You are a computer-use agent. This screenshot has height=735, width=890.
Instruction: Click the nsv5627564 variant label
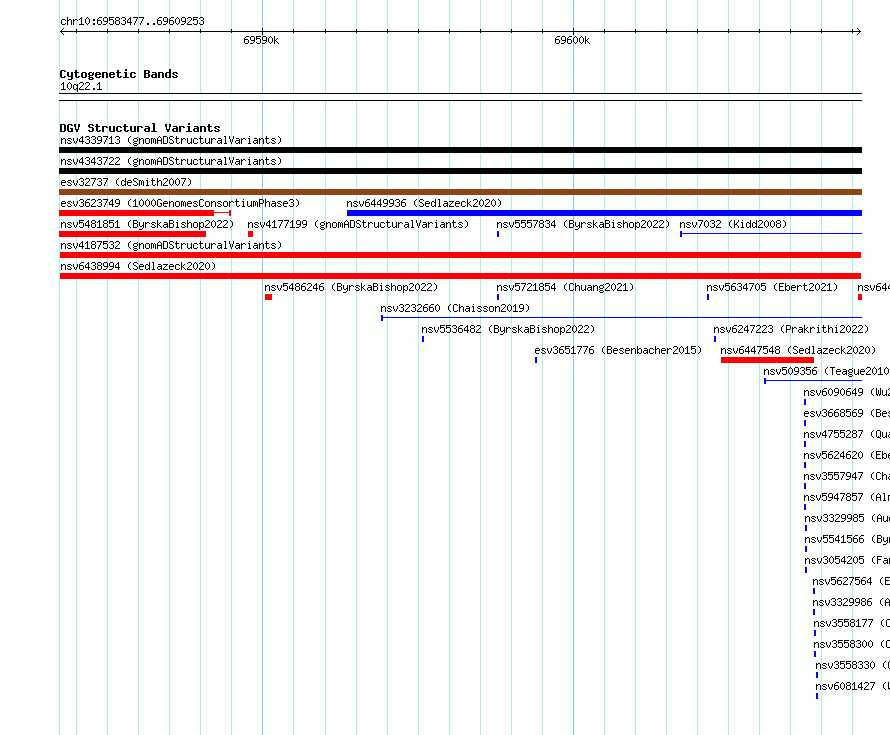pyautogui.click(x=851, y=581)
